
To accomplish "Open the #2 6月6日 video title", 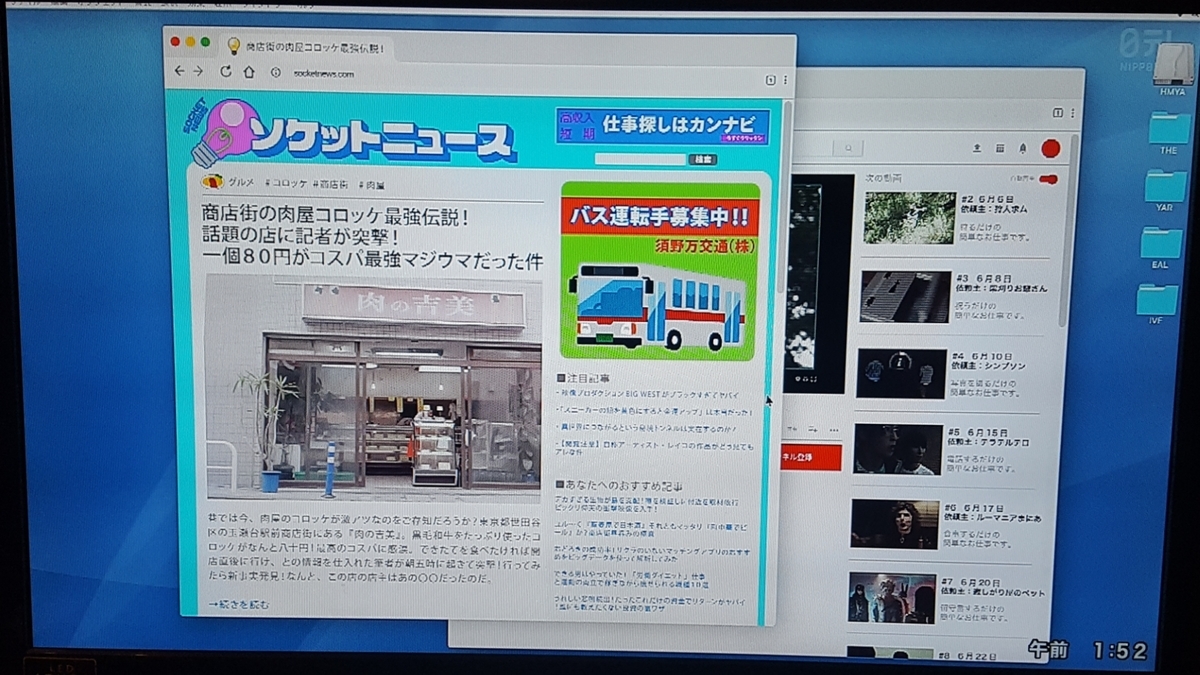I will (986, 199).
